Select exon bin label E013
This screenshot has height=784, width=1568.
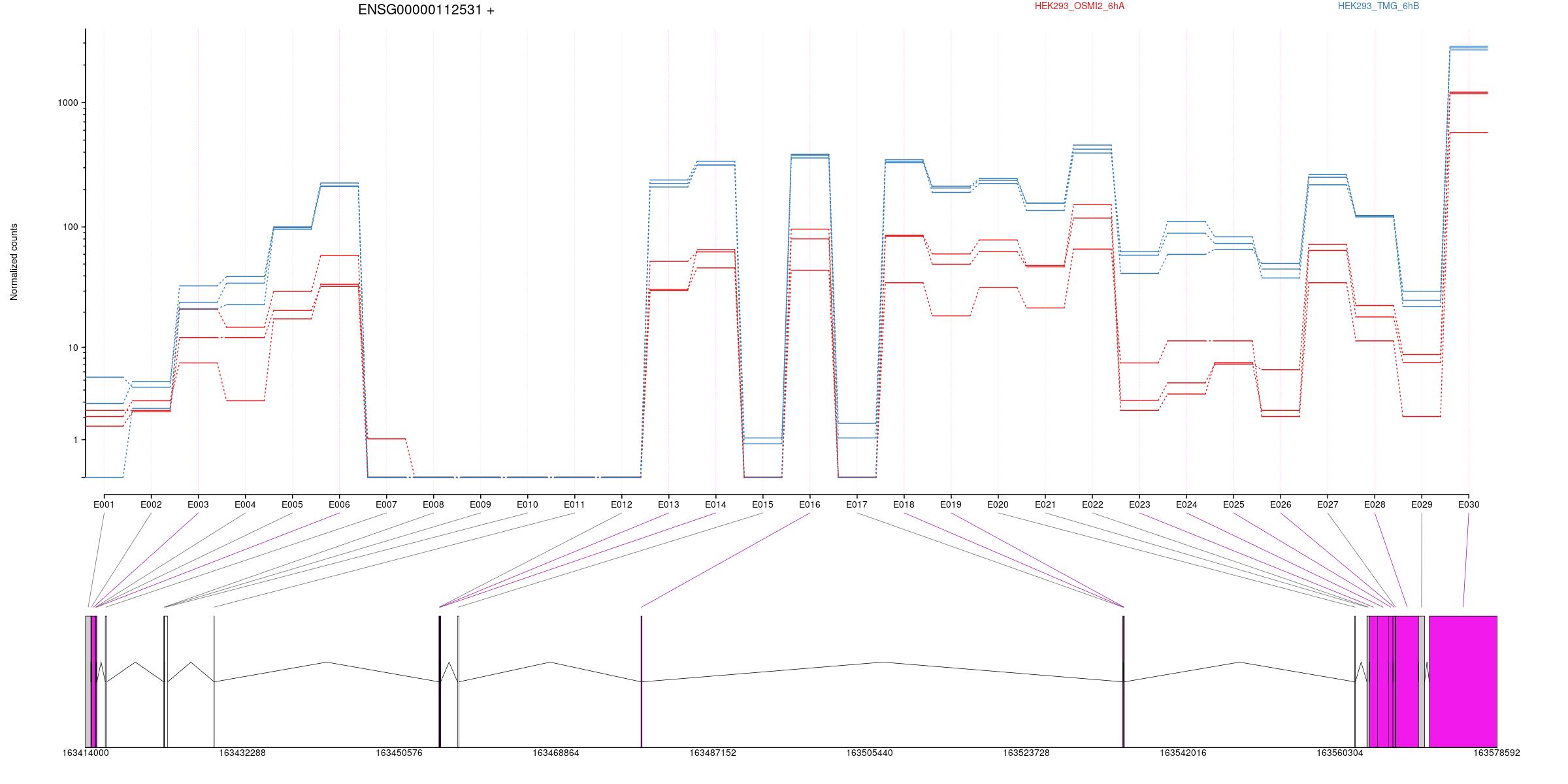click(668, 504)
